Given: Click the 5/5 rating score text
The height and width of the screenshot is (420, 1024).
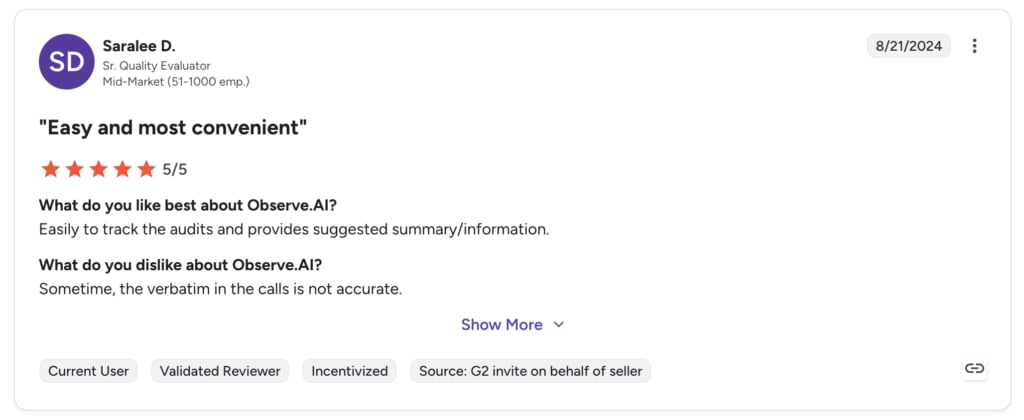Looking at the screenshot, I should click(x=175, y=170).
